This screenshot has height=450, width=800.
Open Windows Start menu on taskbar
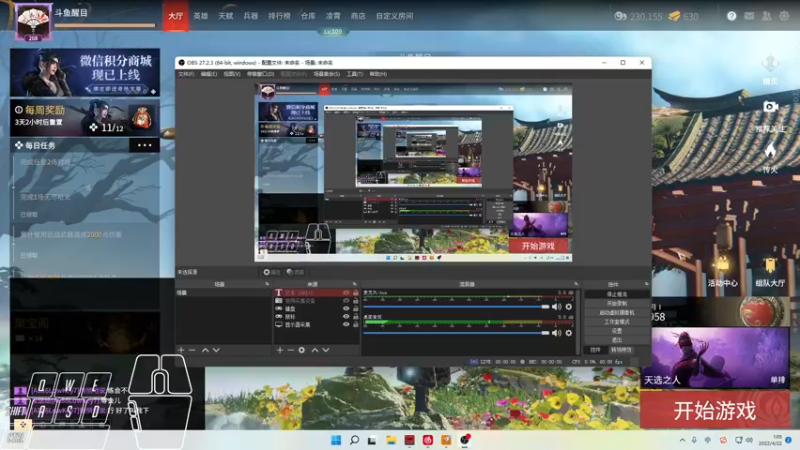[336, 440]
